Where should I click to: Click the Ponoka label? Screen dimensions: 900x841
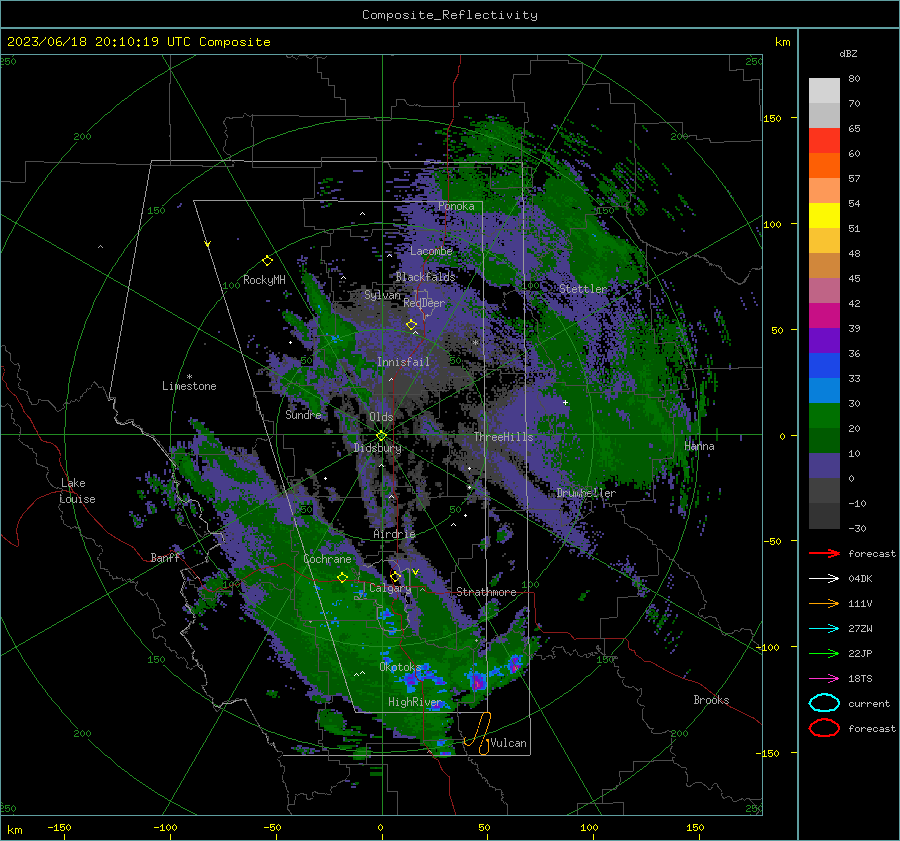456,206
